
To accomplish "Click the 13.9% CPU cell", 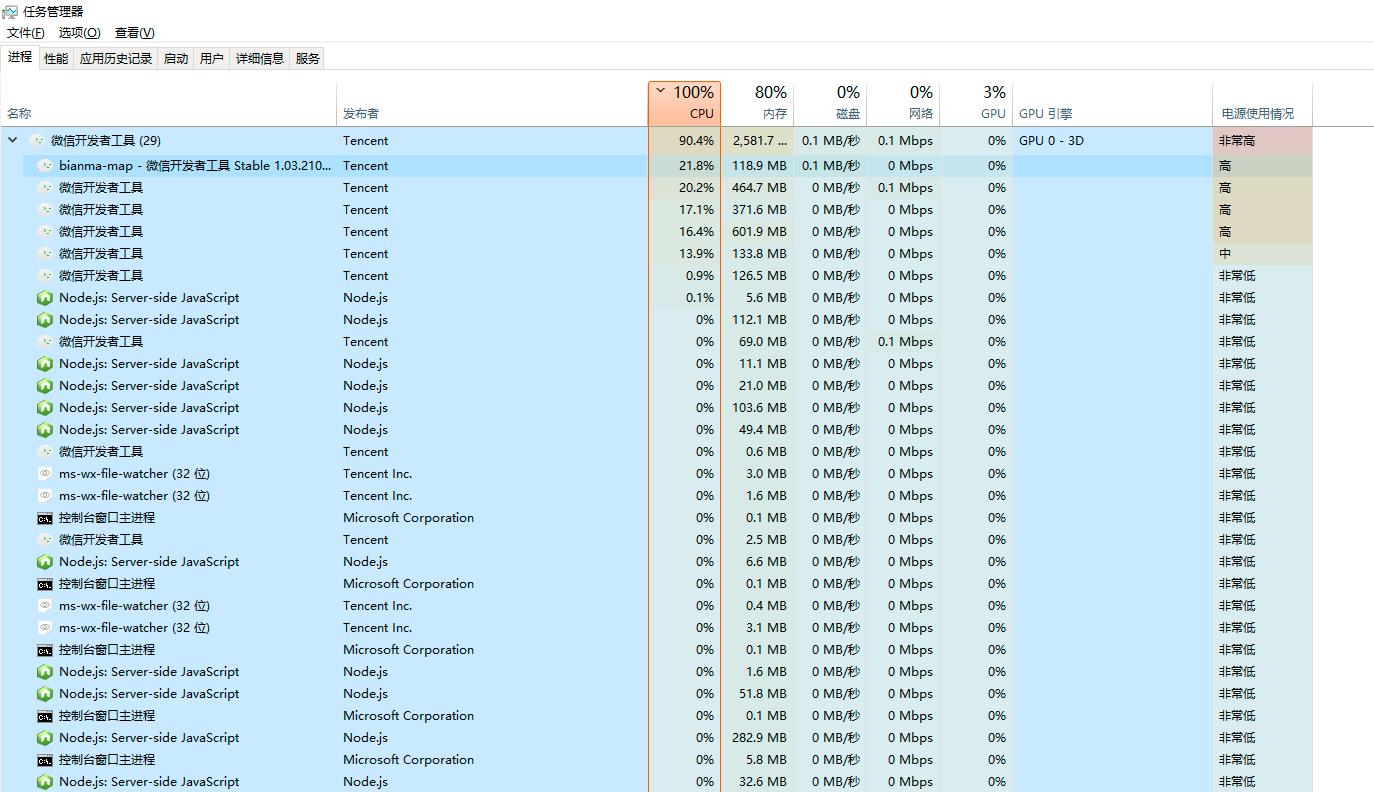I will [x=684, y=254].
